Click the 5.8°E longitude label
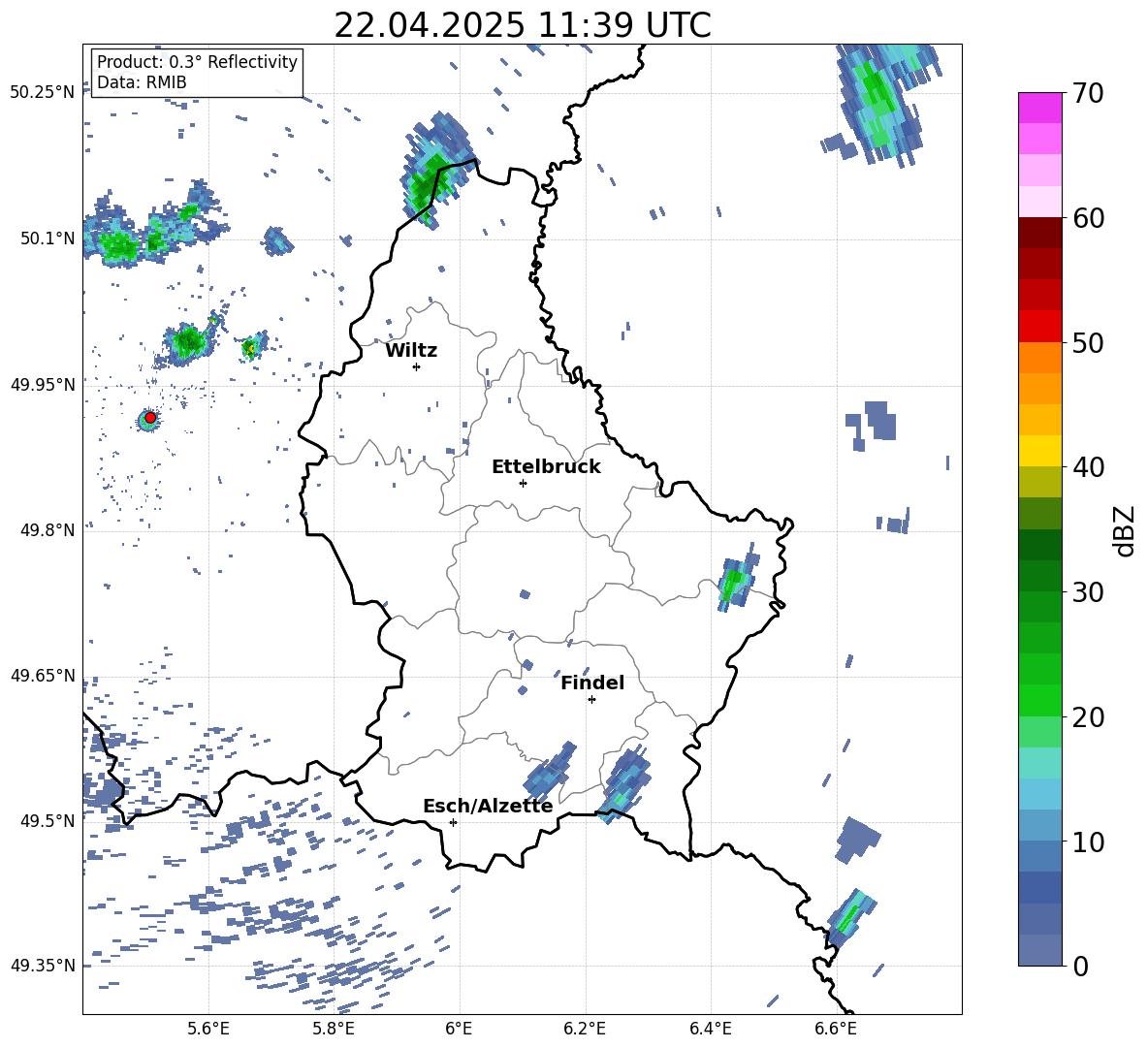Viewport: 1148px width, 1048px height. pyautogui.click(x=334, y=1029)
